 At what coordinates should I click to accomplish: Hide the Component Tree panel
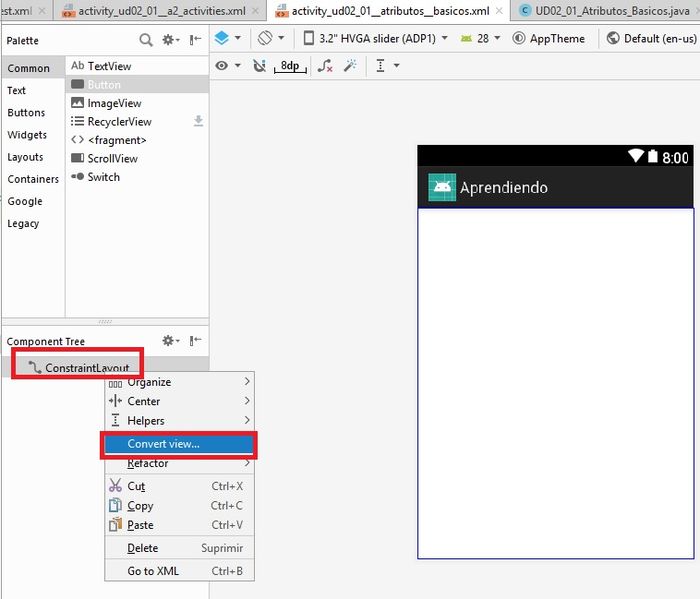tap(195, 341)
